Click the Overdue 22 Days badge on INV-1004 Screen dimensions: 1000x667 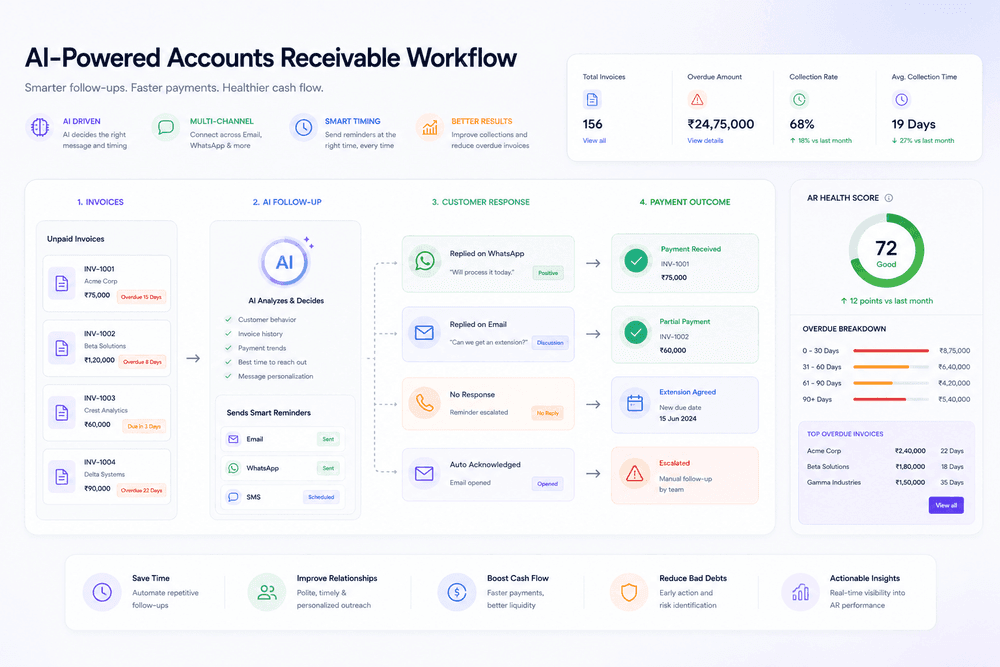[142, 490]
